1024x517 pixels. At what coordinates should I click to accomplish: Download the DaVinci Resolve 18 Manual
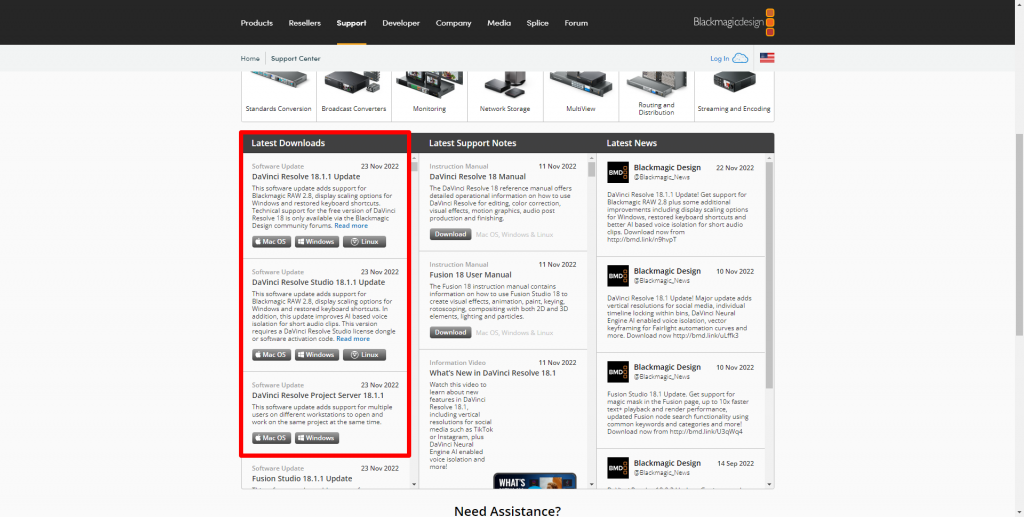450,234
